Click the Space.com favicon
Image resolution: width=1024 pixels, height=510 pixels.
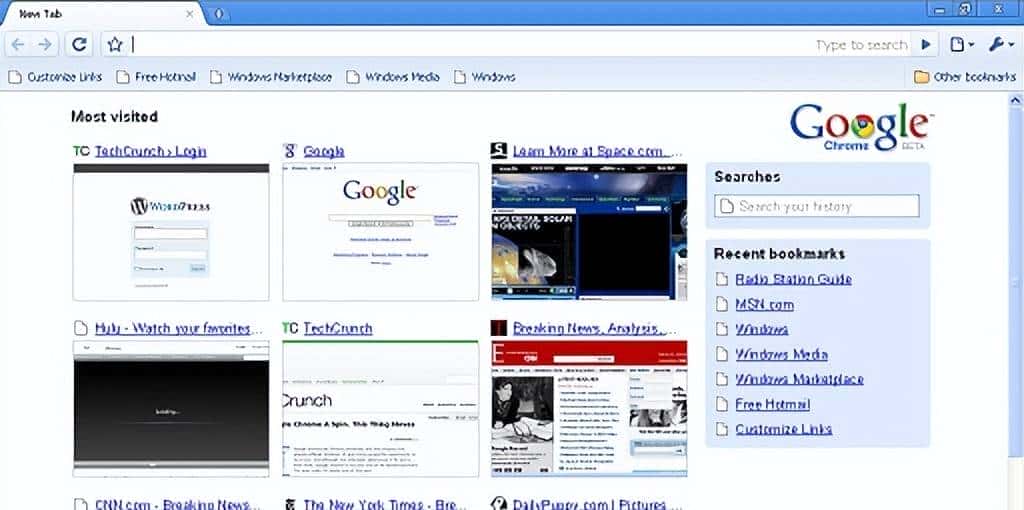pos(499,151)
